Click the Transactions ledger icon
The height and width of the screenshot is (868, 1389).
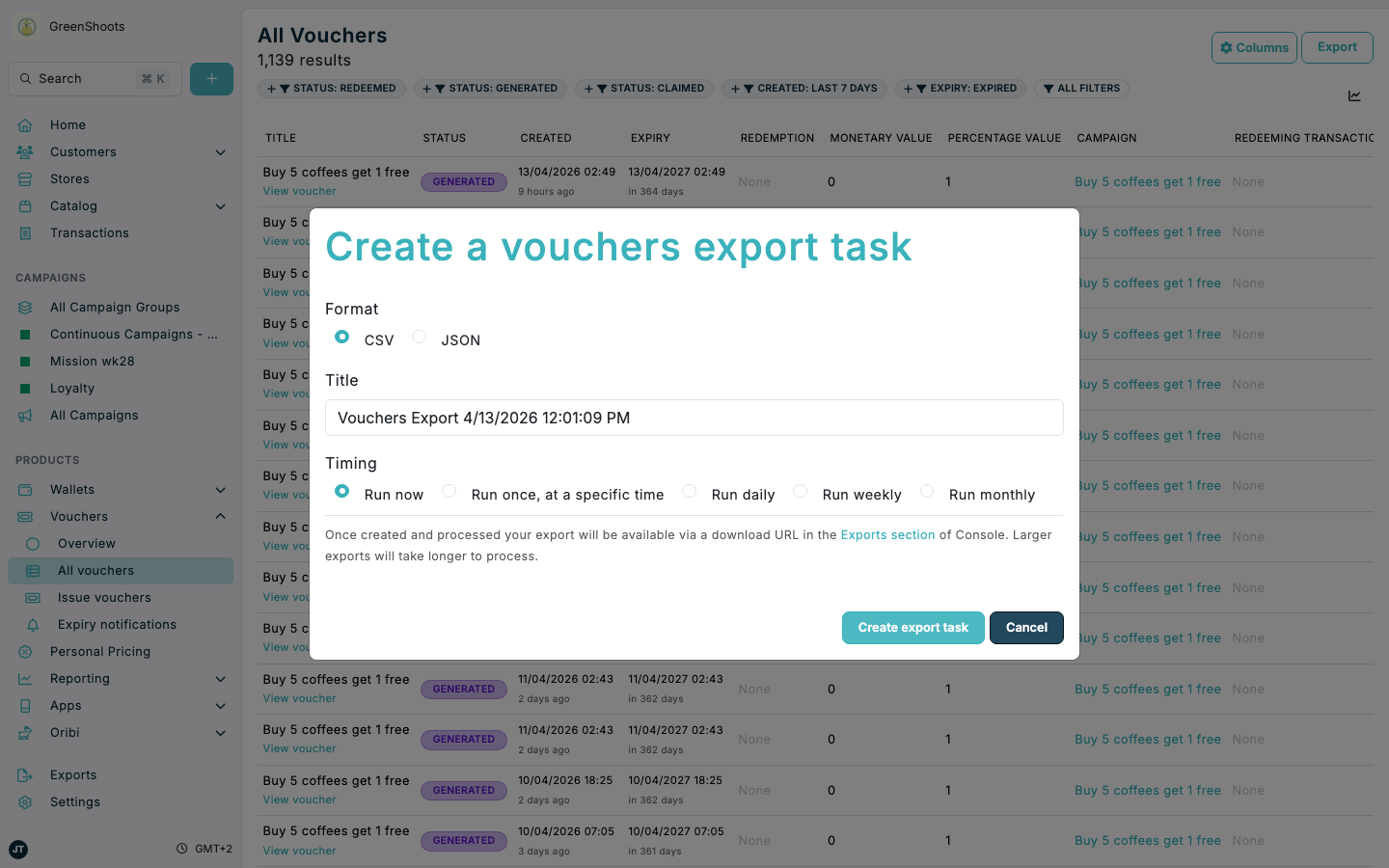(26, 232)
